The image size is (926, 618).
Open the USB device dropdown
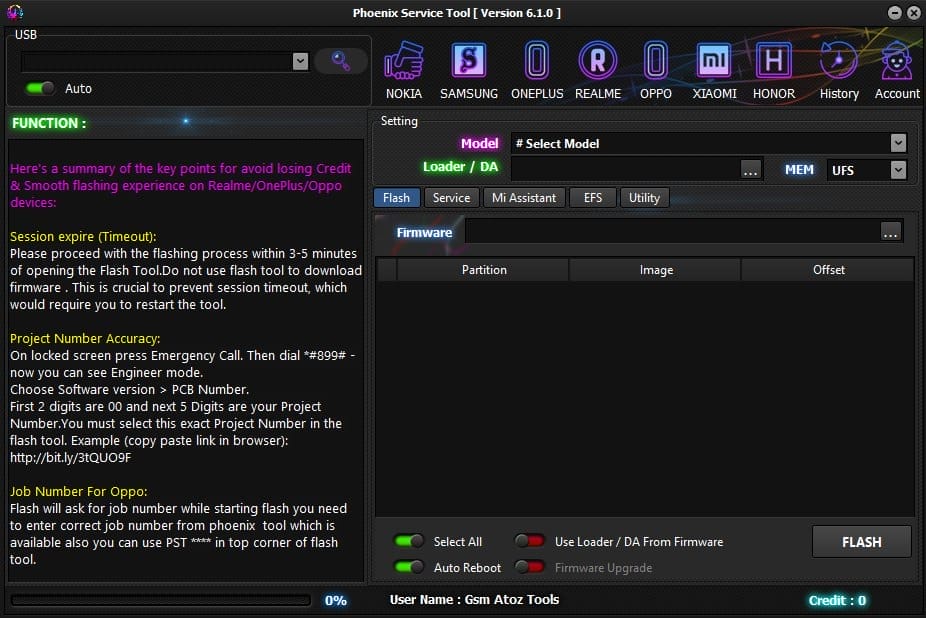point(301,61)
